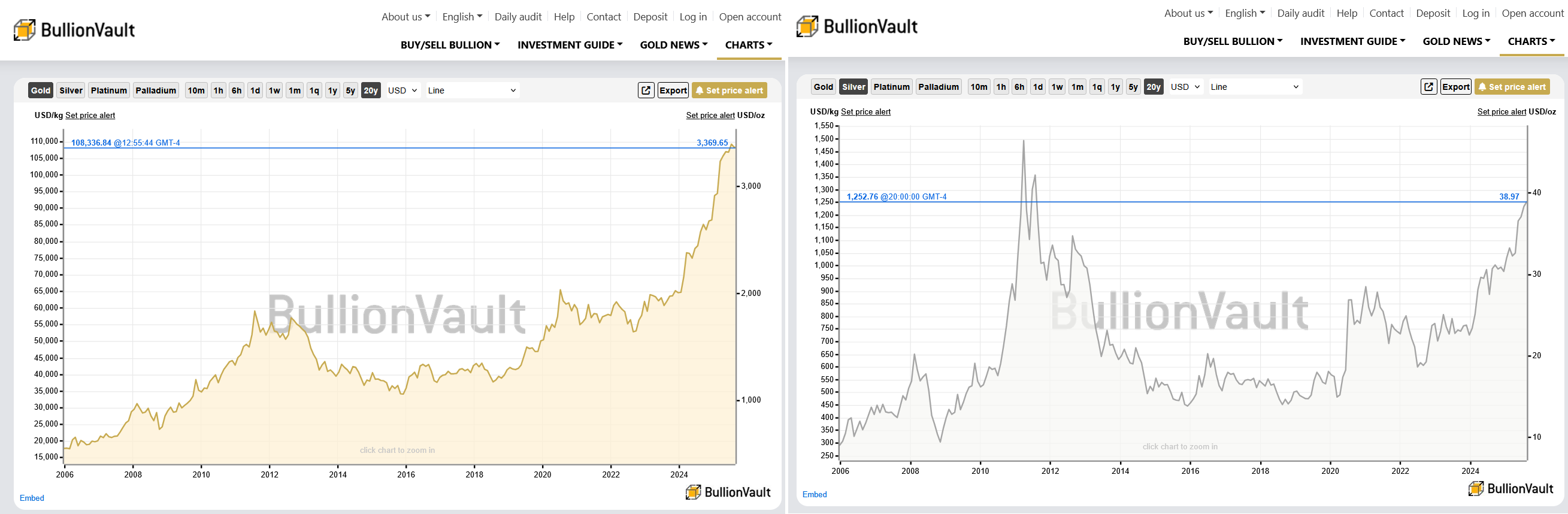The height and width of the screenshot is (514, 1568).
Task: Select Silver metal on left chart
Action: coord(71,90)
